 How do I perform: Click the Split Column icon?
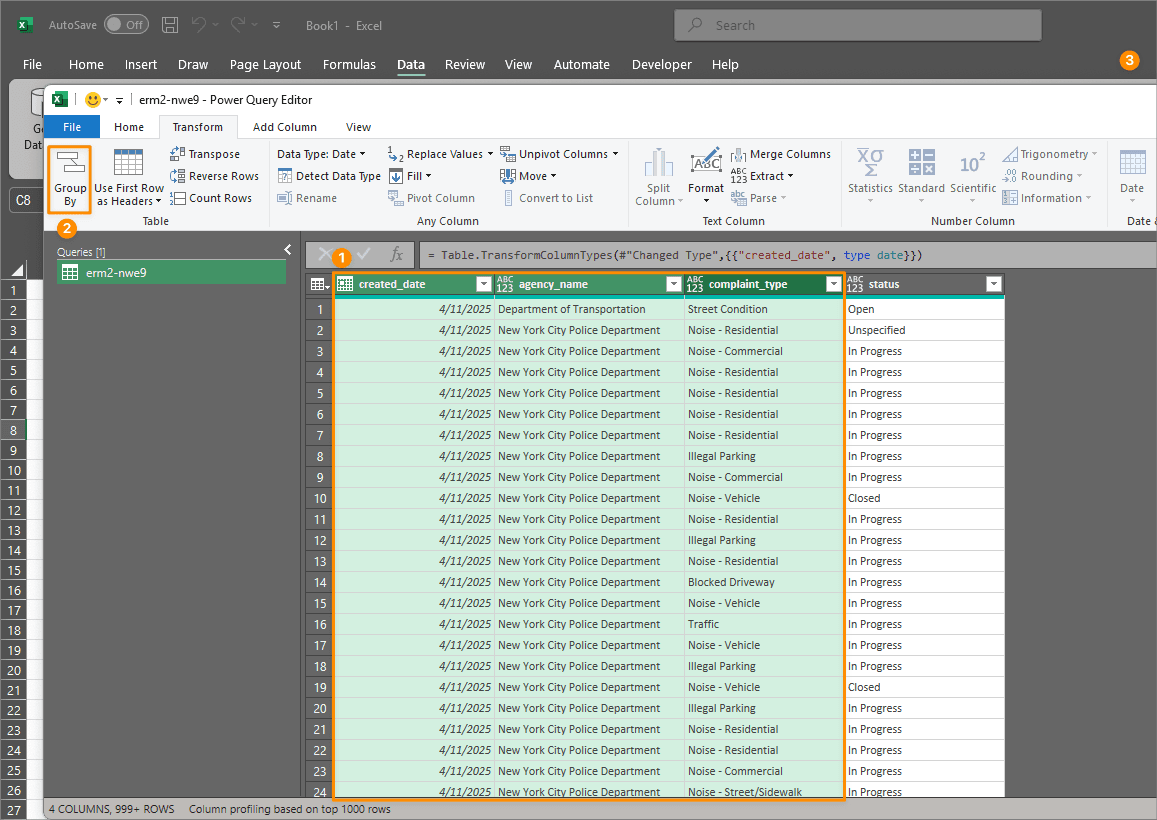pos(658,163)
